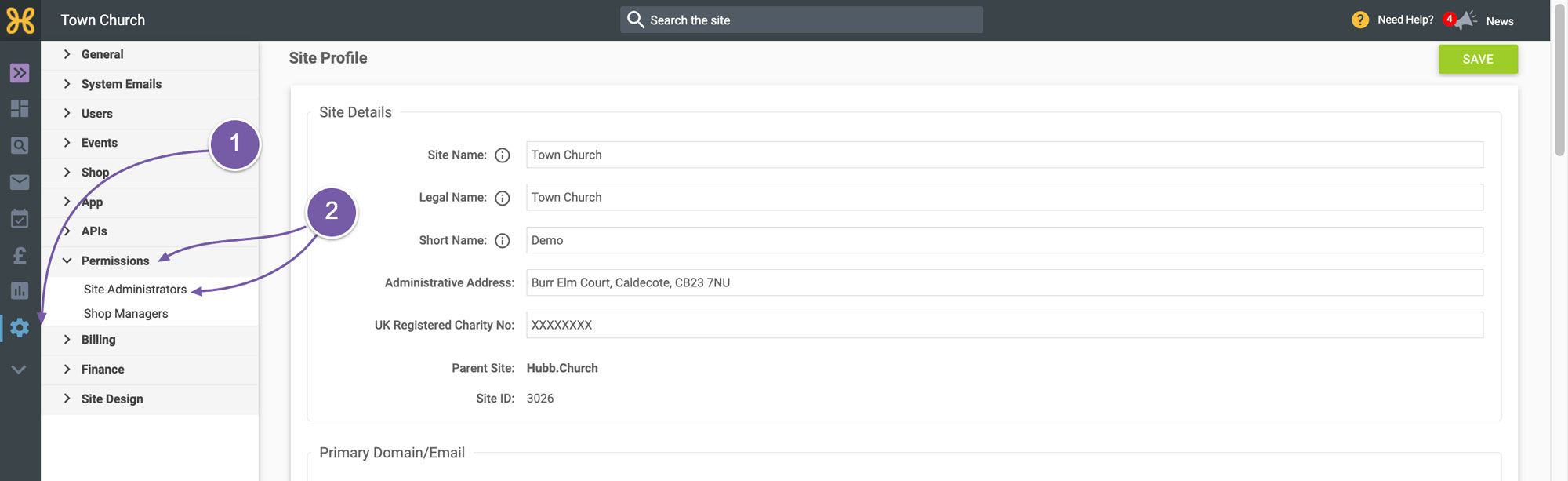The width and height of the screenshot is (1568, 481).
Task: Expand more sidebar items chevron
Action: click(x=20, y=370)
